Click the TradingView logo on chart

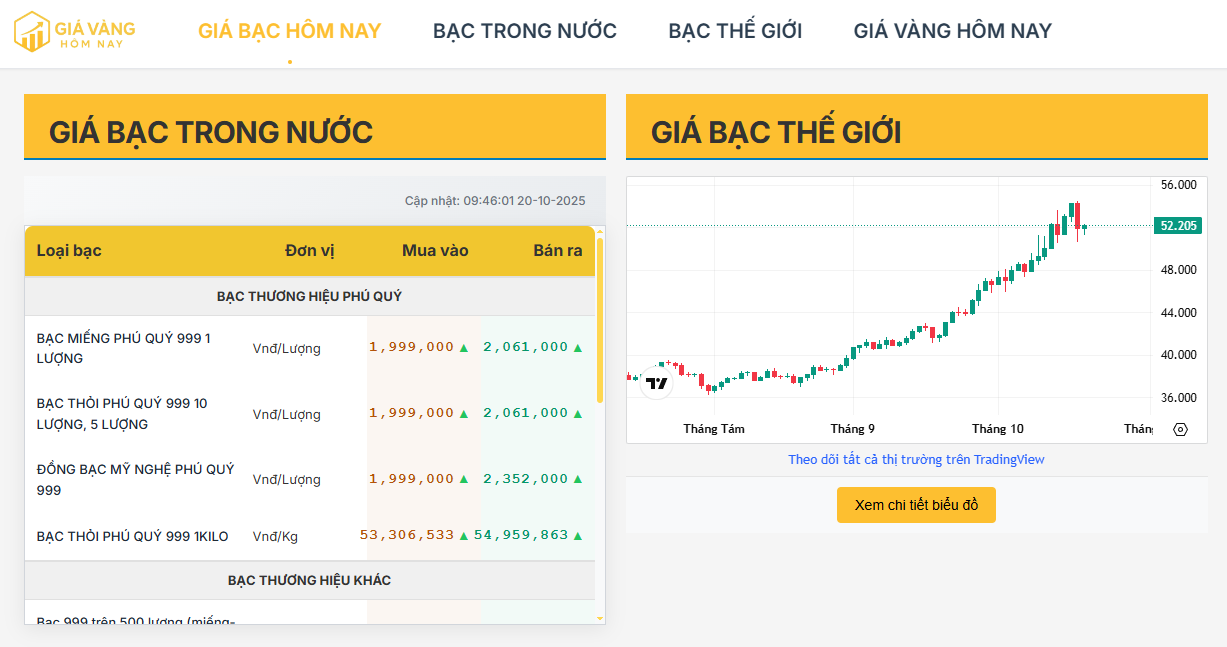656,383
